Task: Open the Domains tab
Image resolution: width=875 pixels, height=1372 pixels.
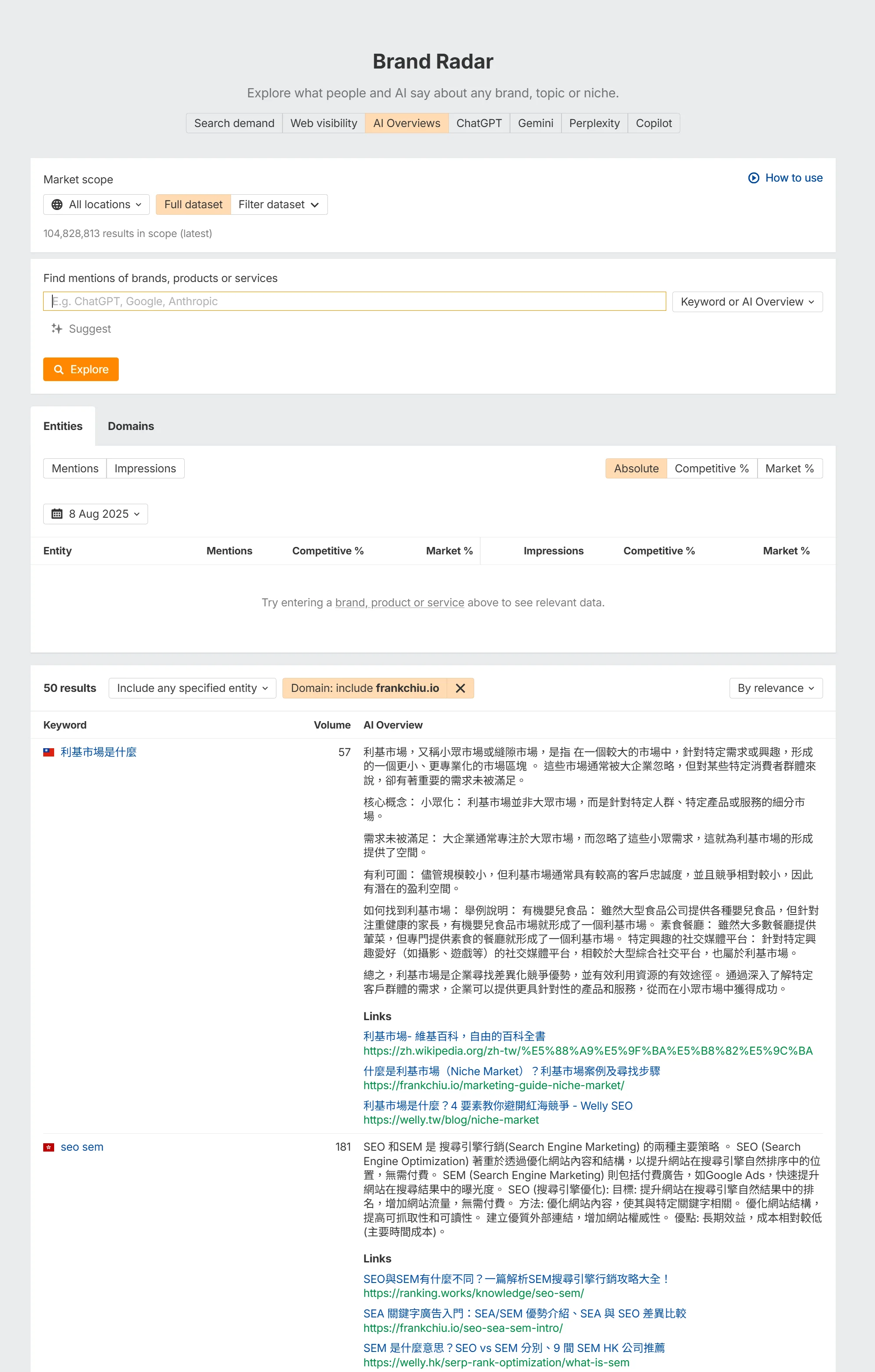Action: pyautogui.click(x=131, y=426)
